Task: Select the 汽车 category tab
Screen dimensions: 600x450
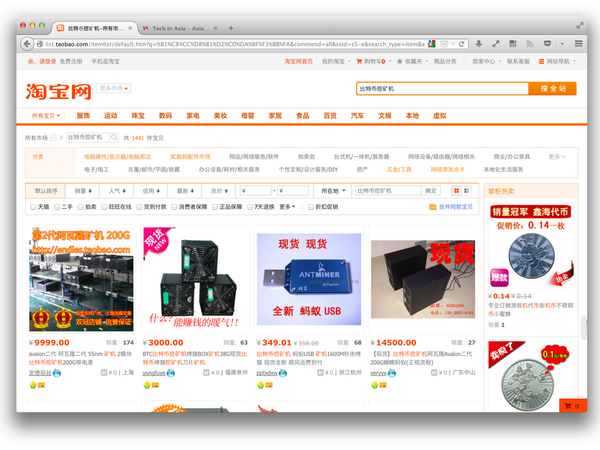Action: (x=357, y=116)
